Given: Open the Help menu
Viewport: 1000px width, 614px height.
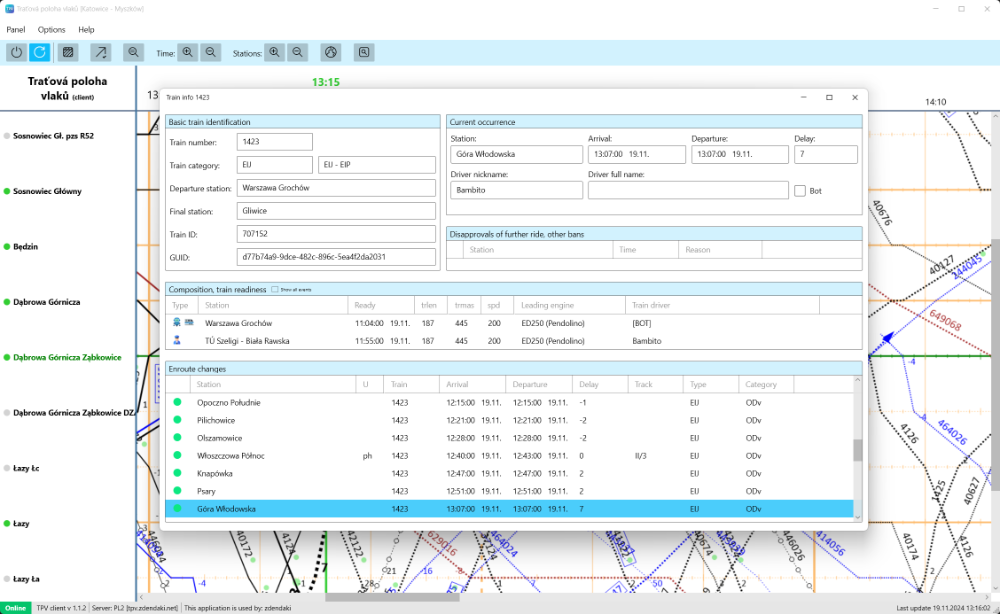Looking at the screenshot, I should 87,30.
